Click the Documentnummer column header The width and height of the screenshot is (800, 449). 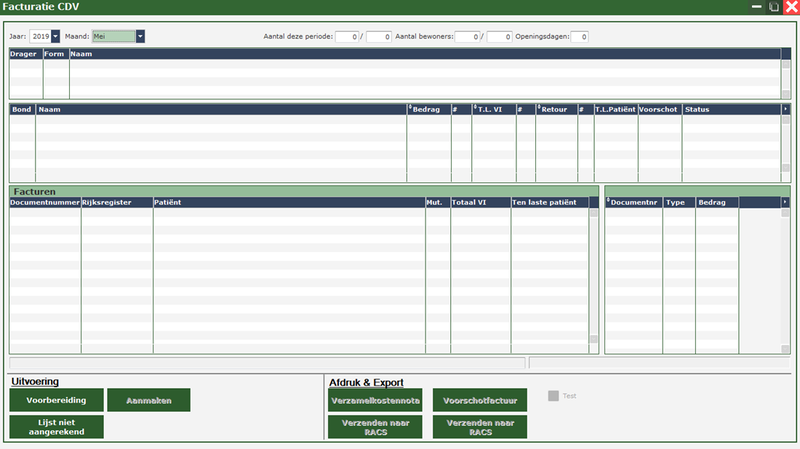[x=45, y=202]
